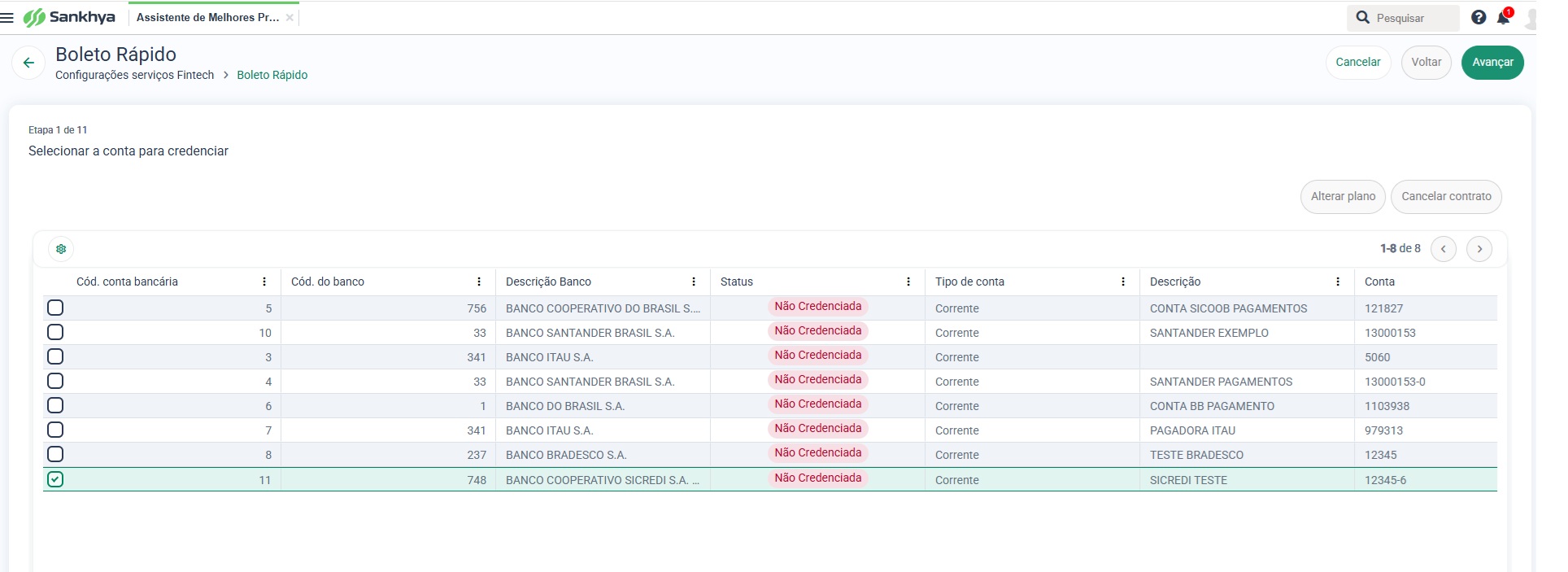Click TESTE BRADESCO description cell
The image size is (1568, 572).
pyautogui.click(x=1247, y=455)
